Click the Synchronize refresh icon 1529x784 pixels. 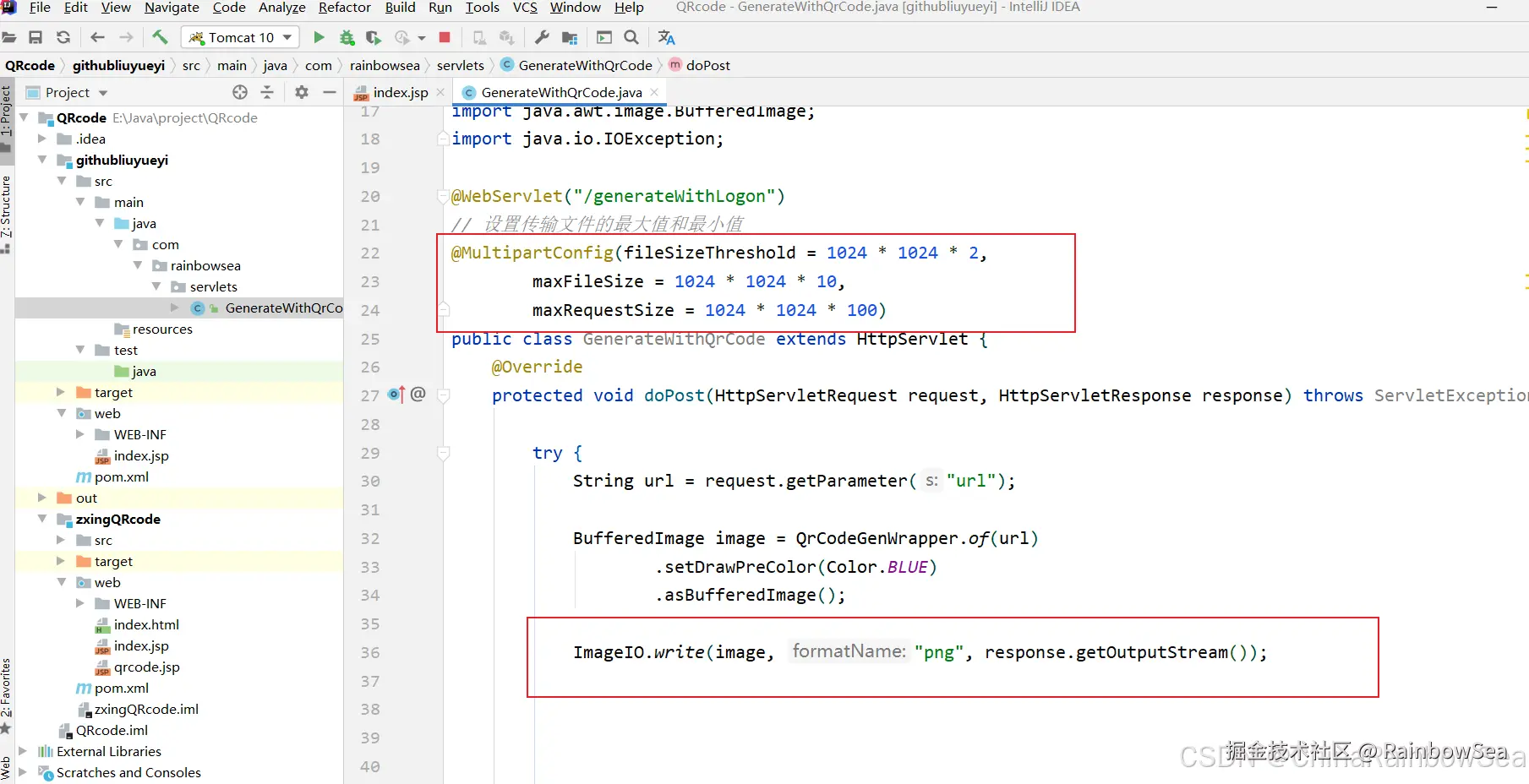coord(63,37)
